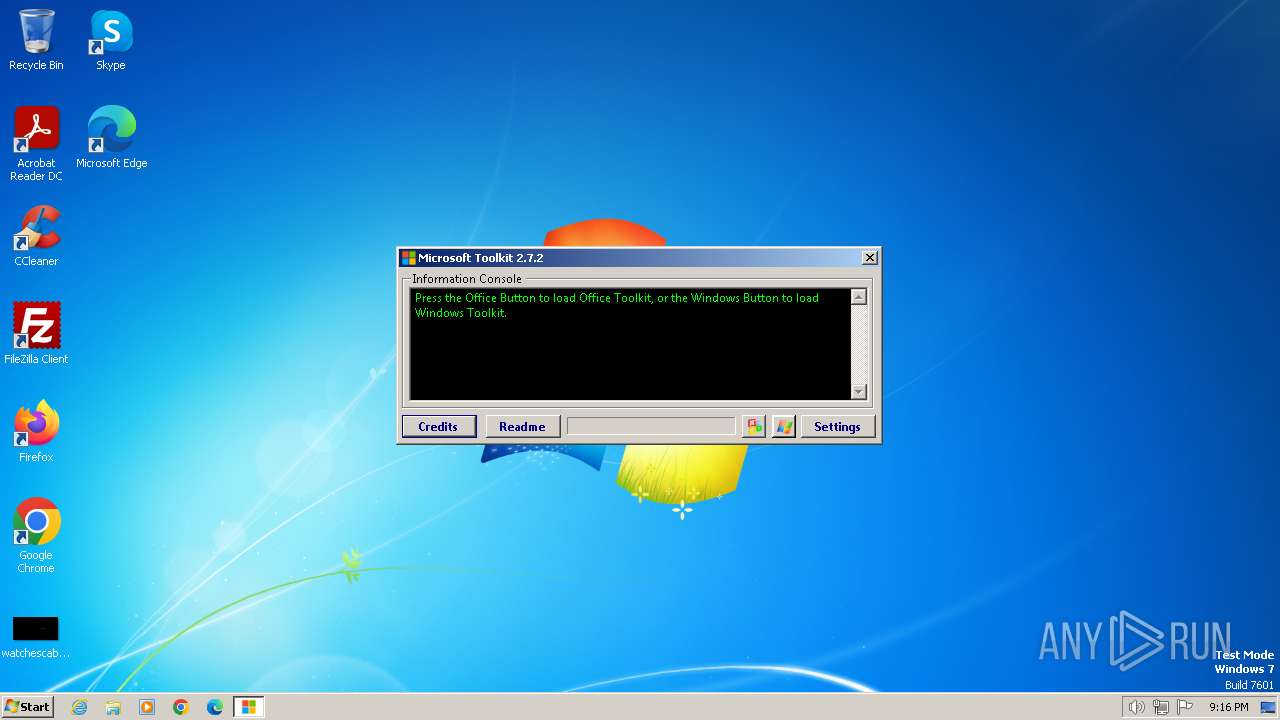The height and width of the screenshot is (720, 1280).
Task: Close the Microsoft Toolkit window
Action: [870, 257]
